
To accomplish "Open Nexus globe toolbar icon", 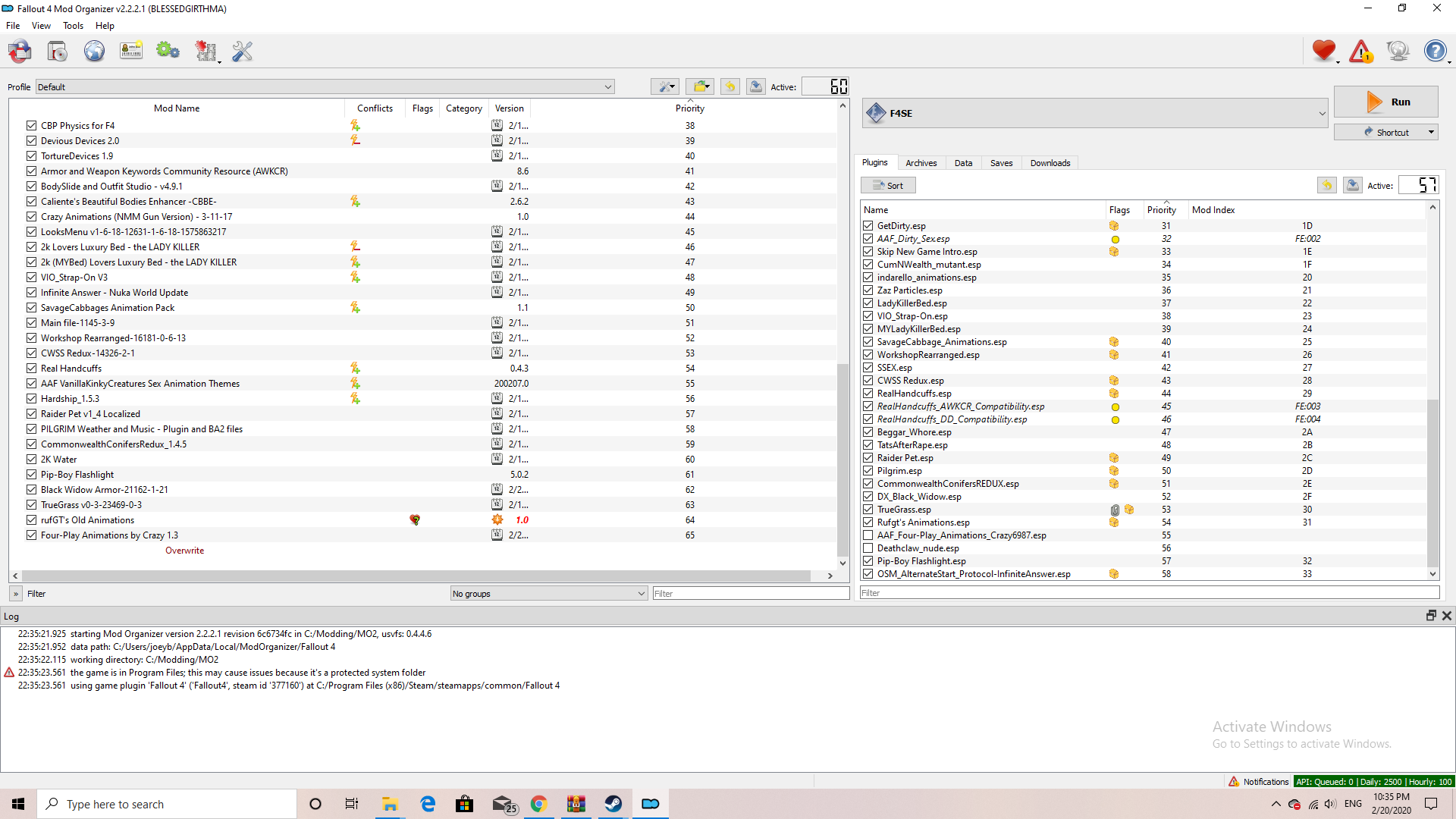I will (94, 52).
